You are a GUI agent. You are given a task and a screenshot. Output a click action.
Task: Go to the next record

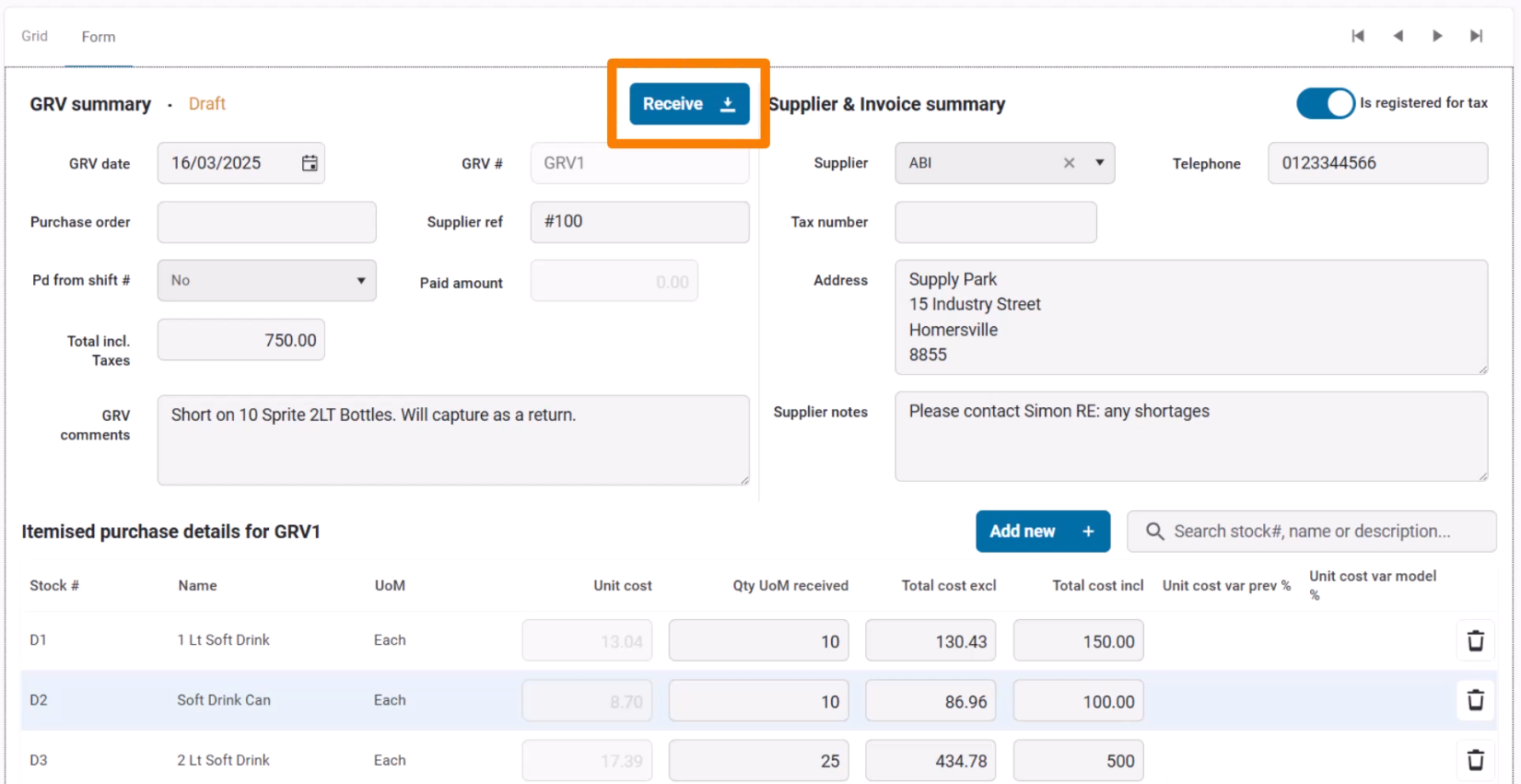(1437, 36)
